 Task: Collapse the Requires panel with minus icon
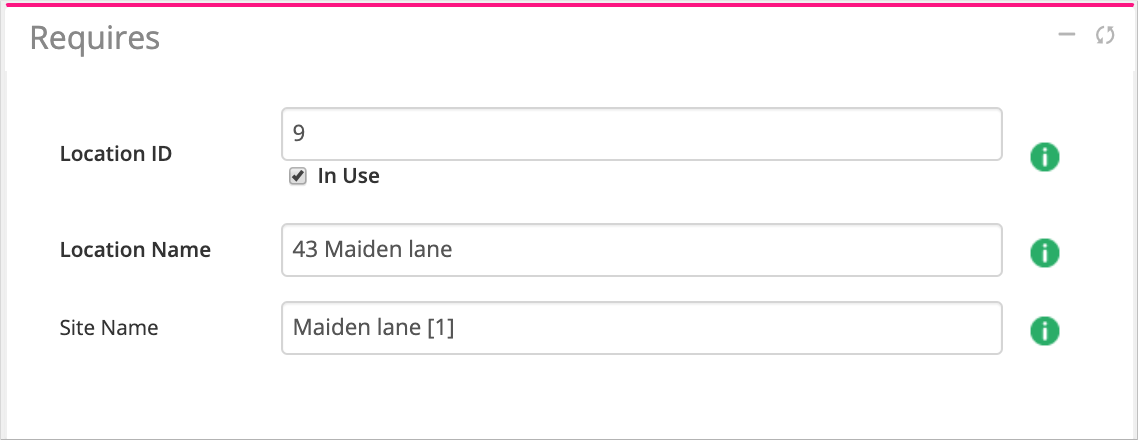pos(1067,35)
